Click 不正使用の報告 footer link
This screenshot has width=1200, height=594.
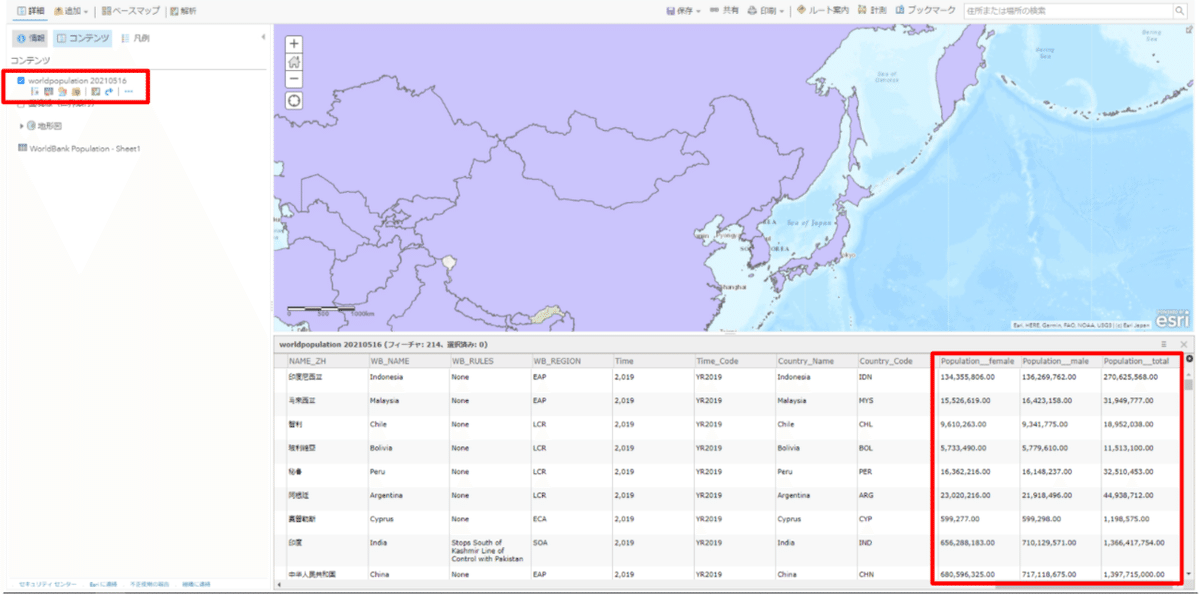click(149, 583)
